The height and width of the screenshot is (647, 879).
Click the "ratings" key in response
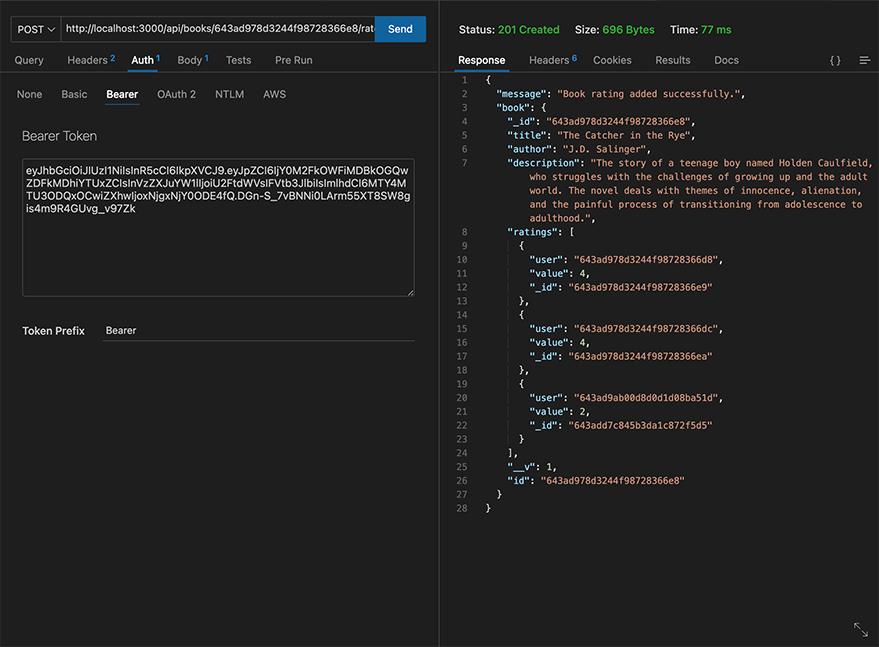(x=533, y=232)
